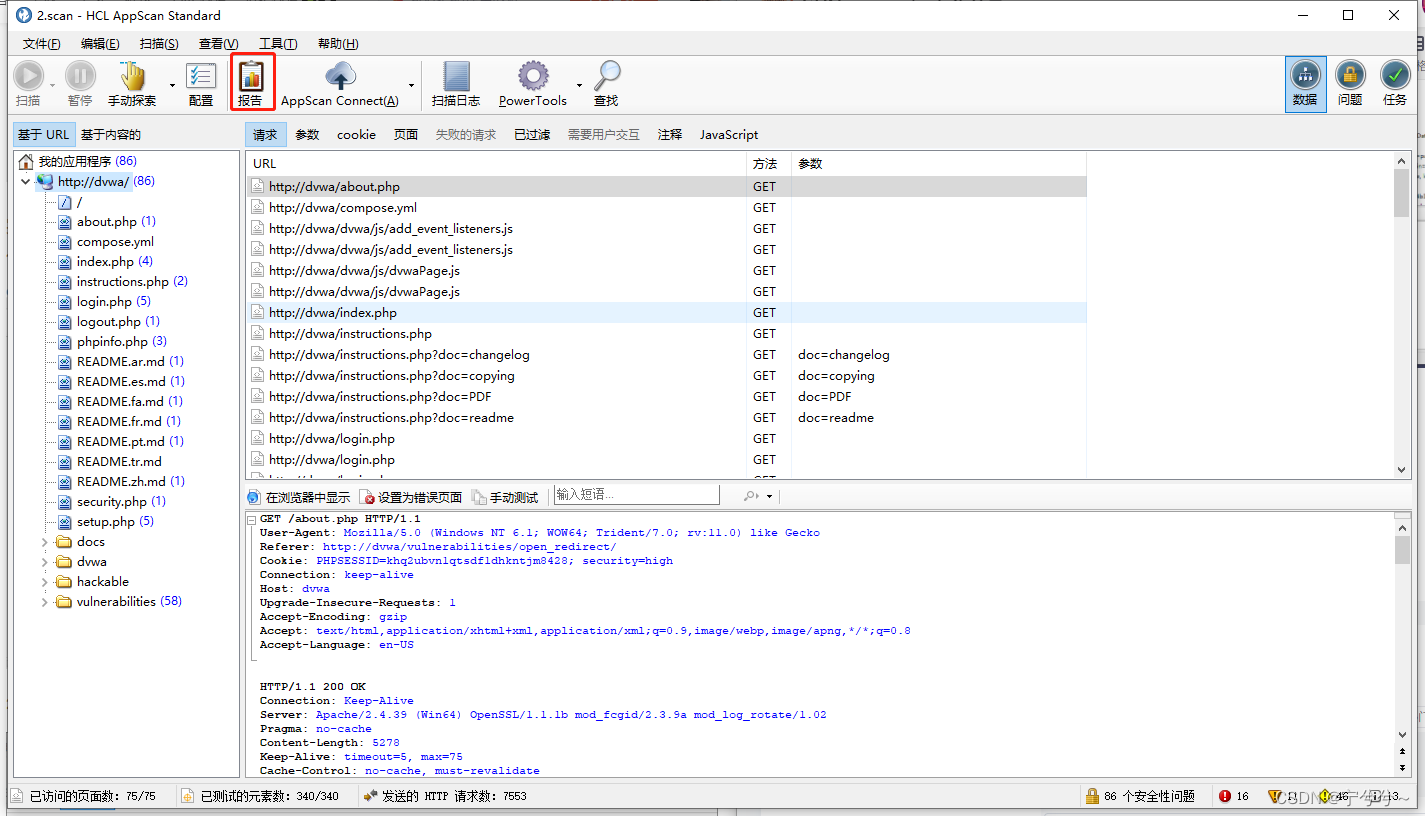This screenshot has width=1425, height=816.
Task: Select the 基于 URL tab
Action: pos(44,135)
